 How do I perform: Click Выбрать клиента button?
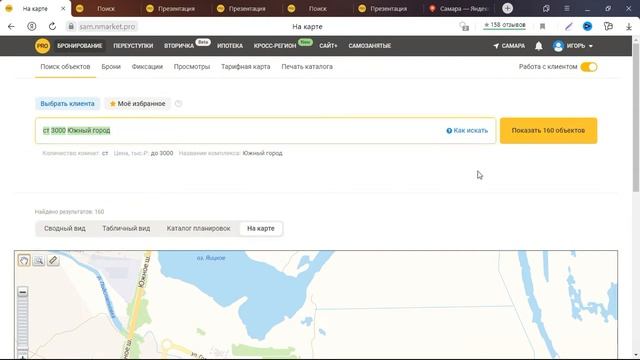tap(67, 104)
